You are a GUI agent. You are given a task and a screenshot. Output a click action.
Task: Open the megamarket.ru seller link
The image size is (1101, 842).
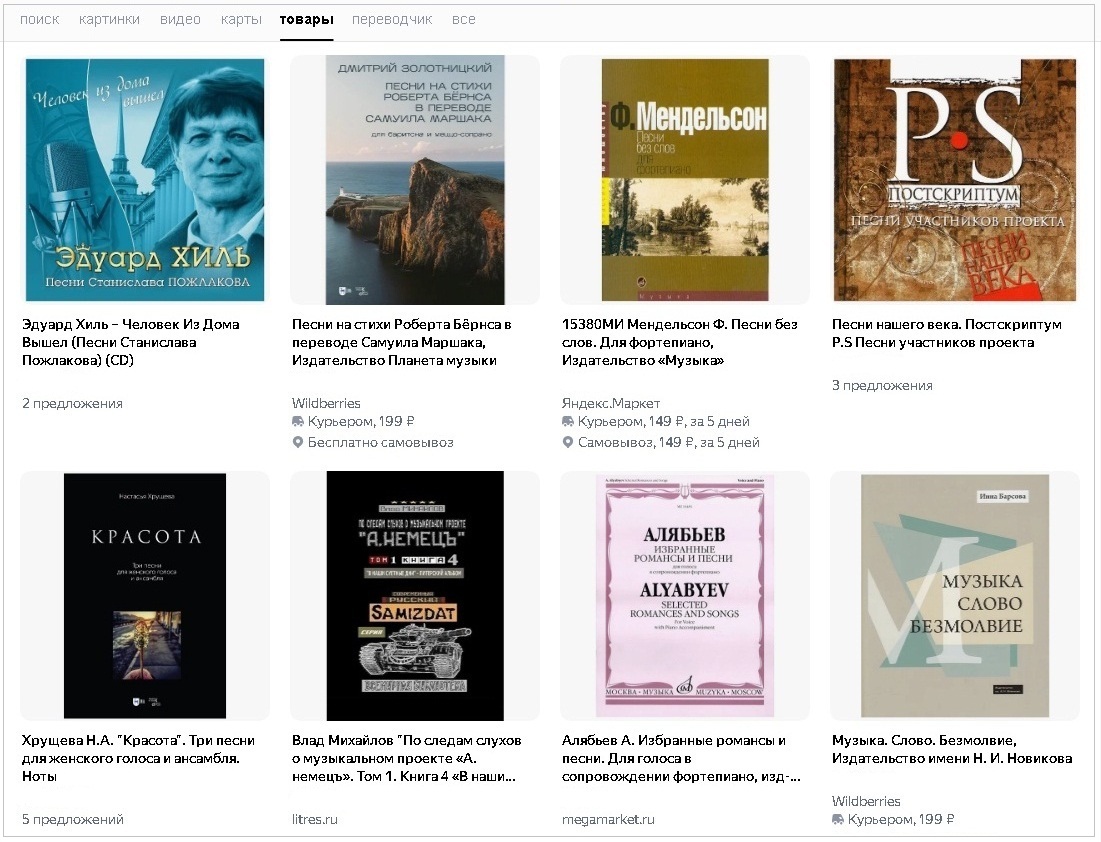pos(608,819)
